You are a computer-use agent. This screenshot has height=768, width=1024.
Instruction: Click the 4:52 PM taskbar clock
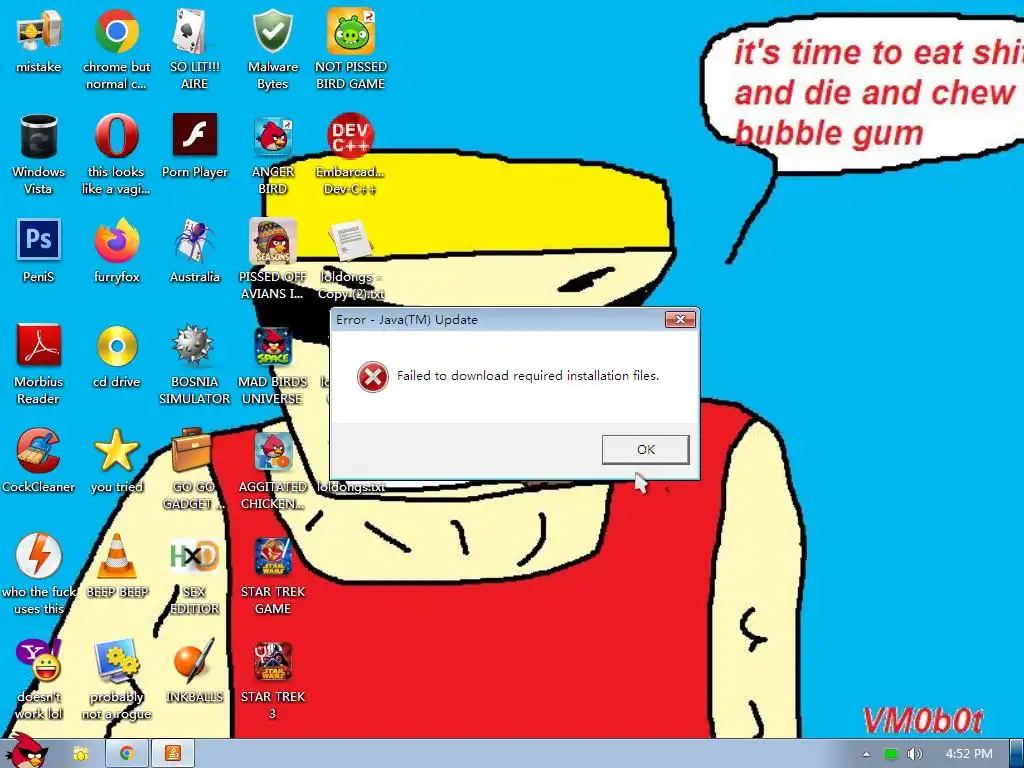tap(969, 754)
